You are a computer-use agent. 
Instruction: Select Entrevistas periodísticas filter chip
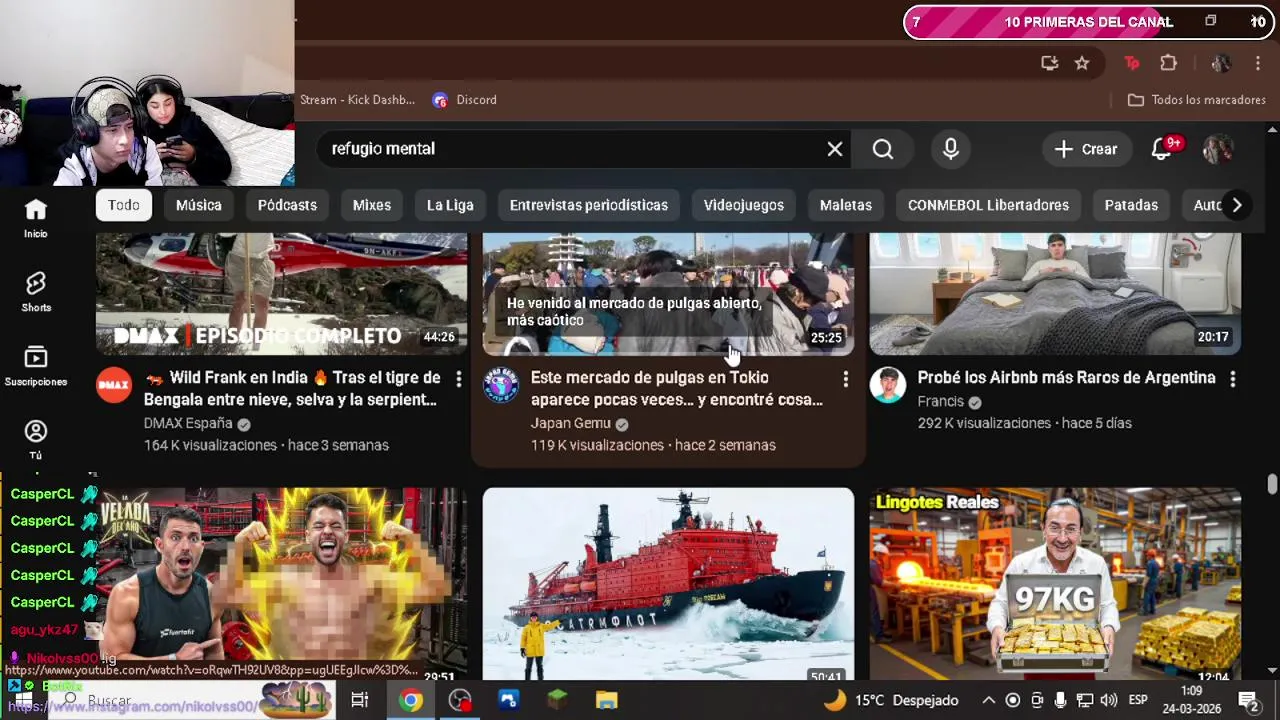589,205
